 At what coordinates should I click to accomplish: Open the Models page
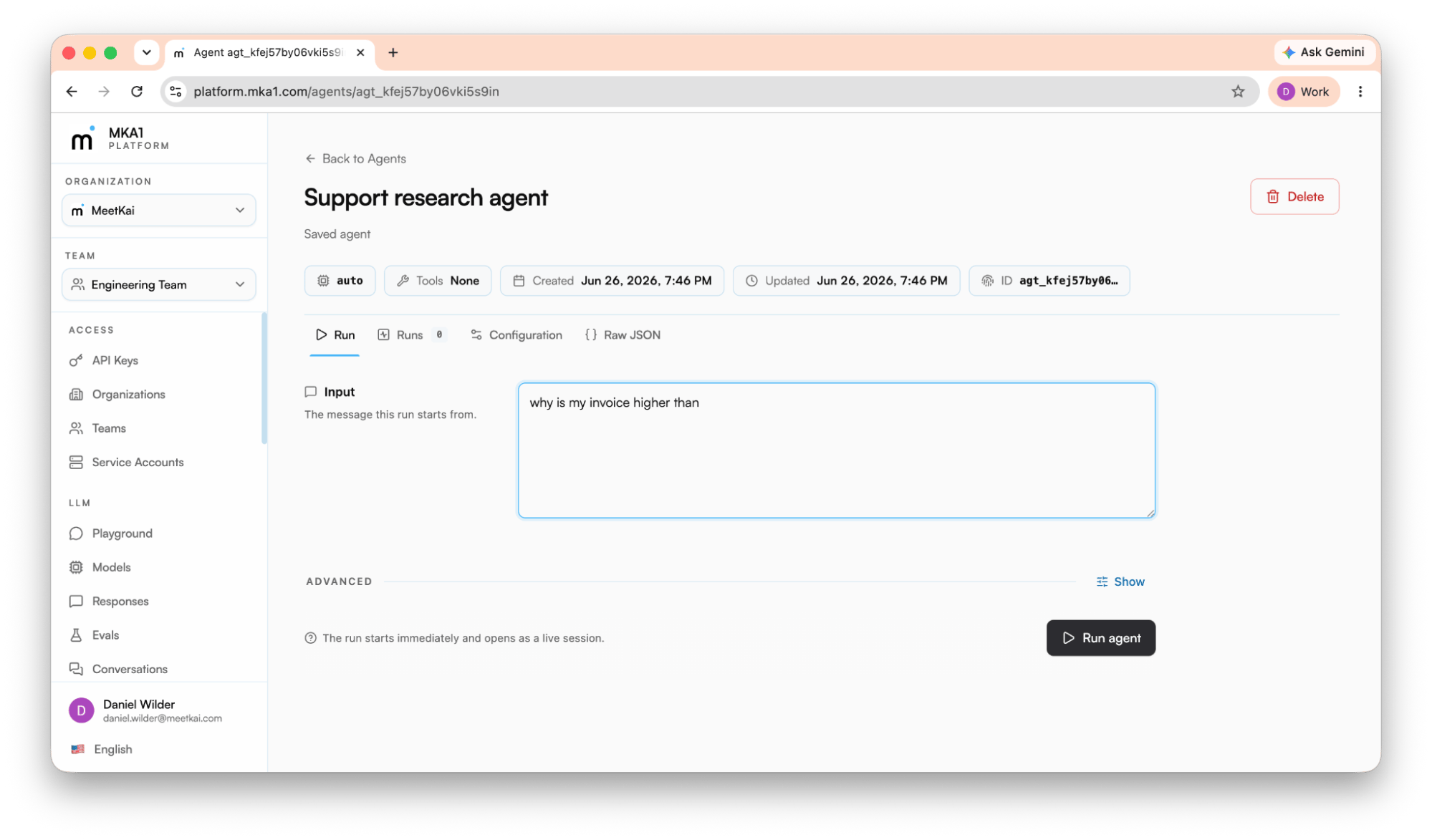[111, 567]
